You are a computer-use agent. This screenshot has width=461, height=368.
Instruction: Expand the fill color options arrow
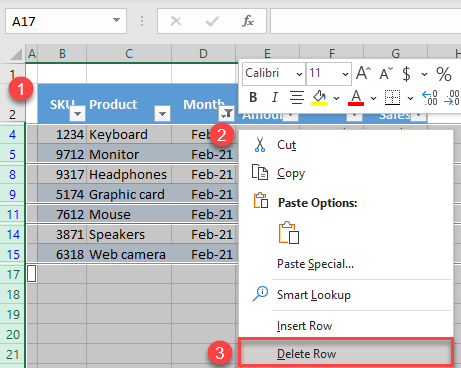pos(336,98)
